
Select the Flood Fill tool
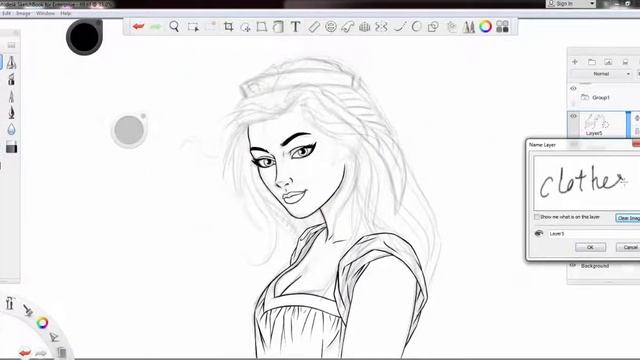[278, 27]
